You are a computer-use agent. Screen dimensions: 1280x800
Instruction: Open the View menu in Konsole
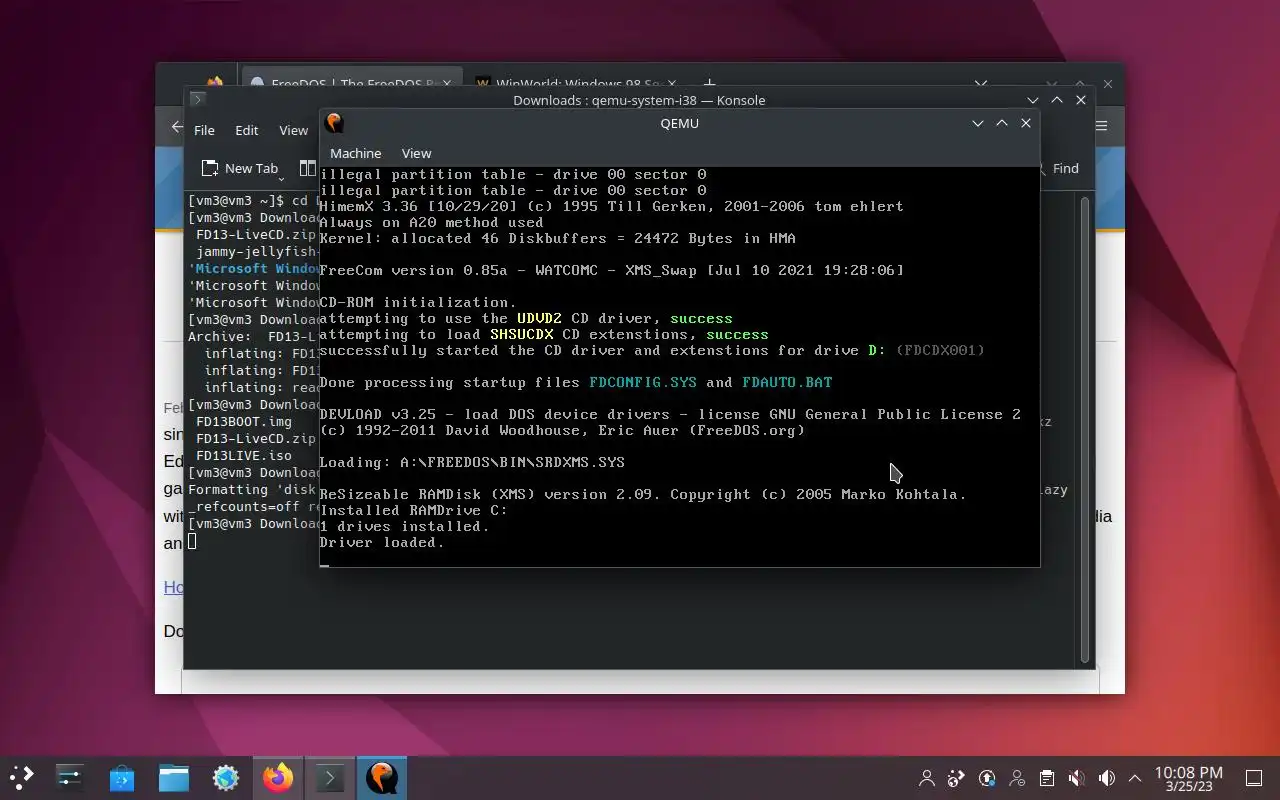[x=293, y=130]
